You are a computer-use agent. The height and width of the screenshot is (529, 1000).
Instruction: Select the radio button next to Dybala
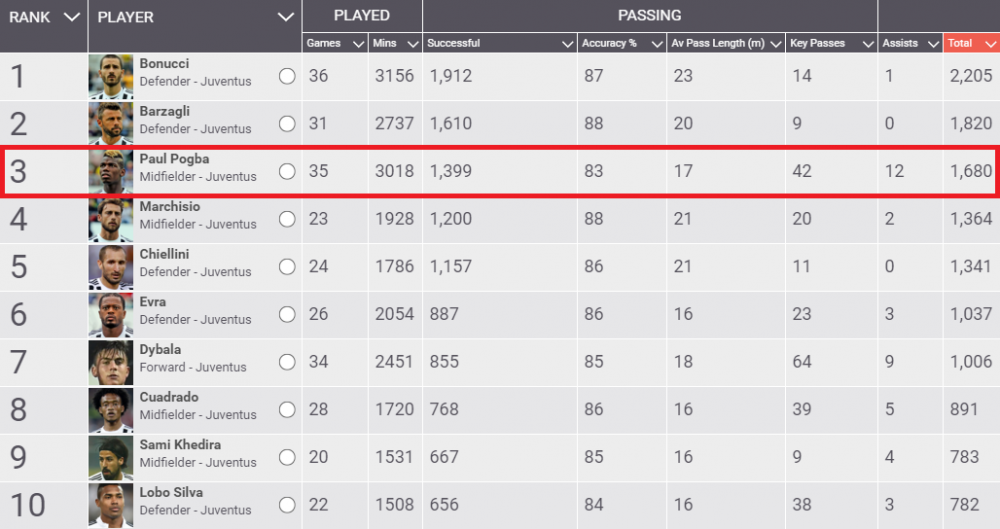click(x=287, y=362)
